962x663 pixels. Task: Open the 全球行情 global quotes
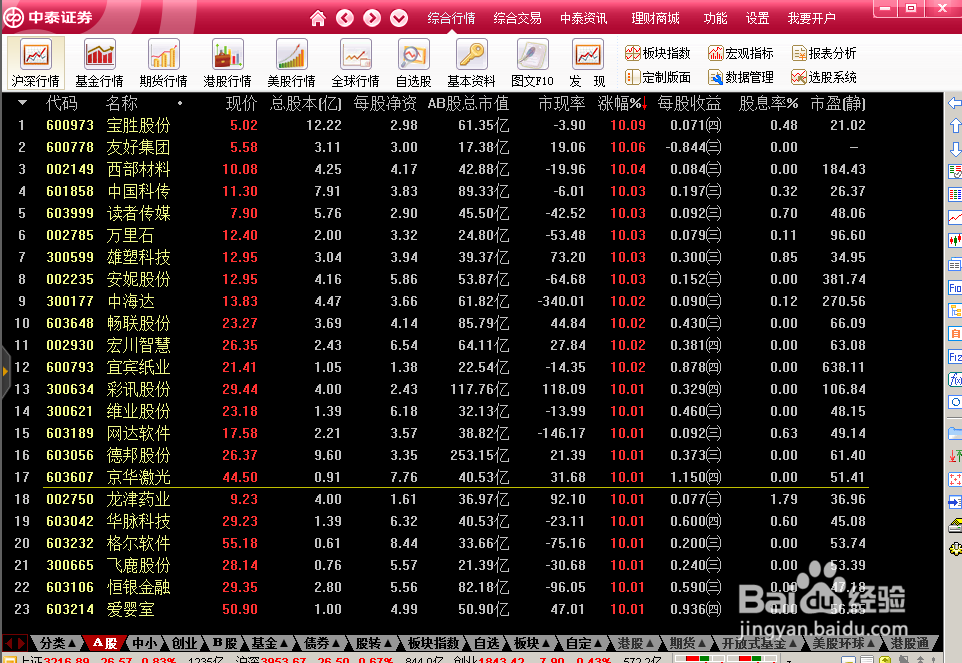point(355,63)
